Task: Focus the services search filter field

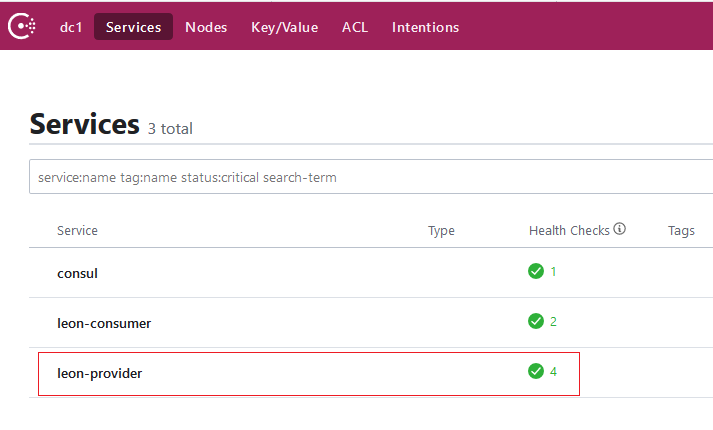Action: (370, 177)
